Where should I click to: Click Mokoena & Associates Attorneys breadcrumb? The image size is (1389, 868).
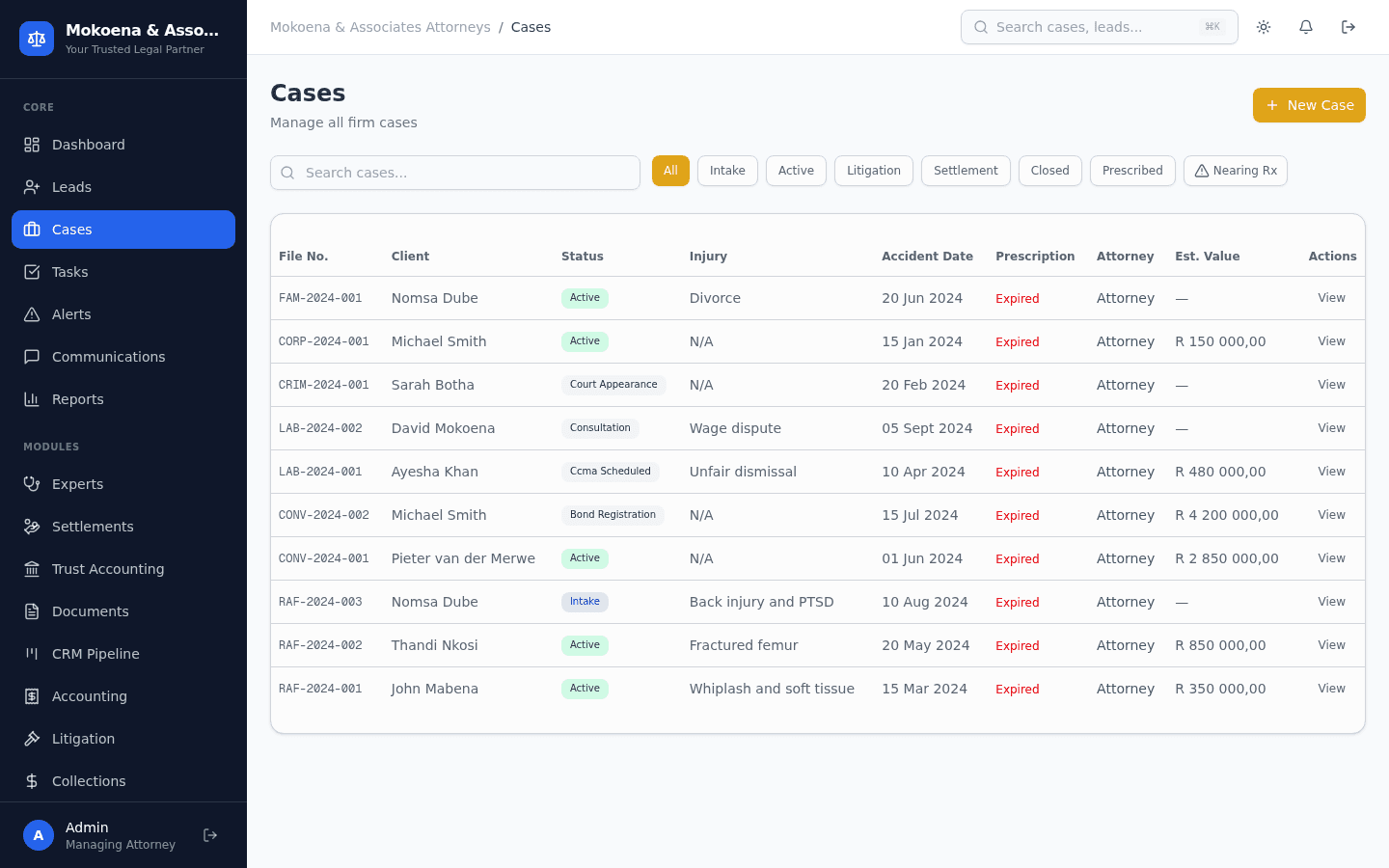380,27
